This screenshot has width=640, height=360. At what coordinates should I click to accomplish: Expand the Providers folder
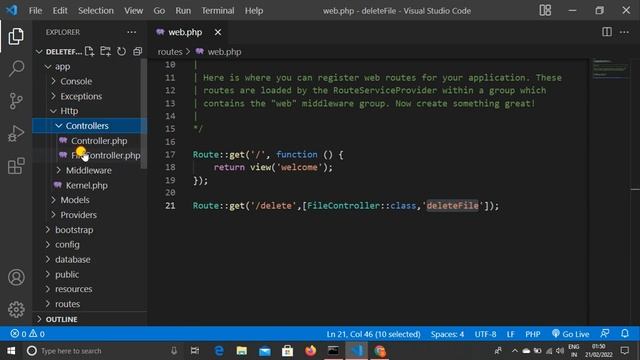[78, 215]
